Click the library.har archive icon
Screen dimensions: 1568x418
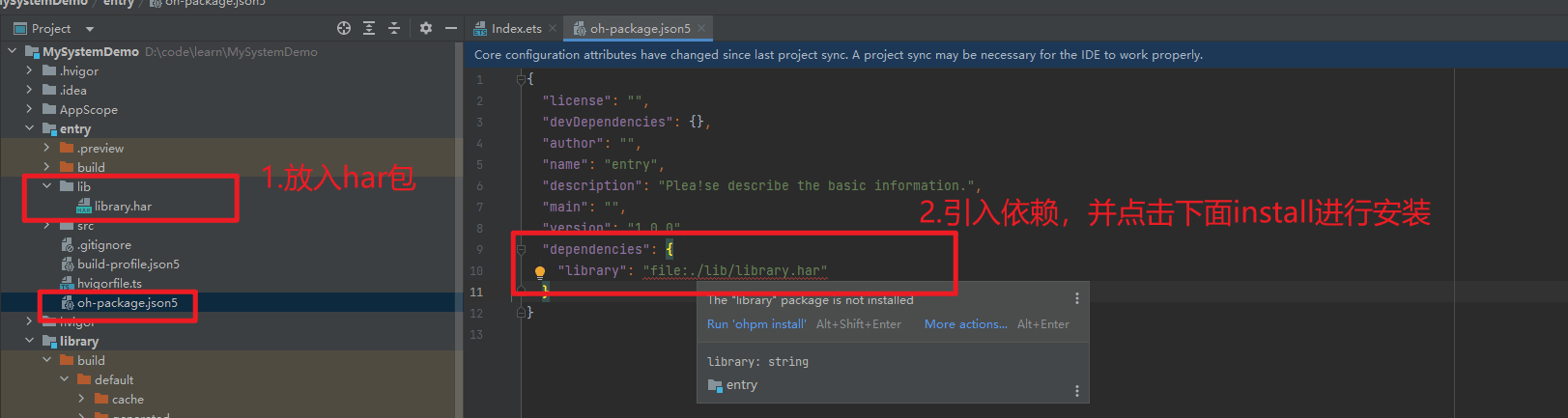point(84,207)
